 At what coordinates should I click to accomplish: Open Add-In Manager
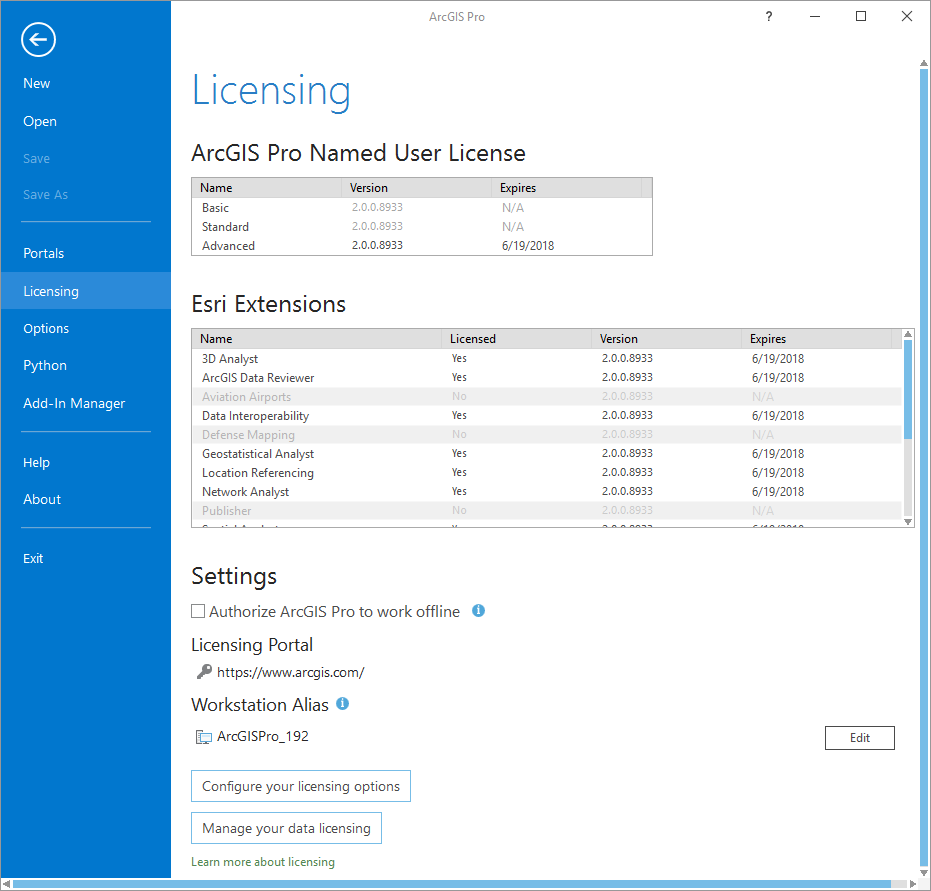click(x=74, y=404)
